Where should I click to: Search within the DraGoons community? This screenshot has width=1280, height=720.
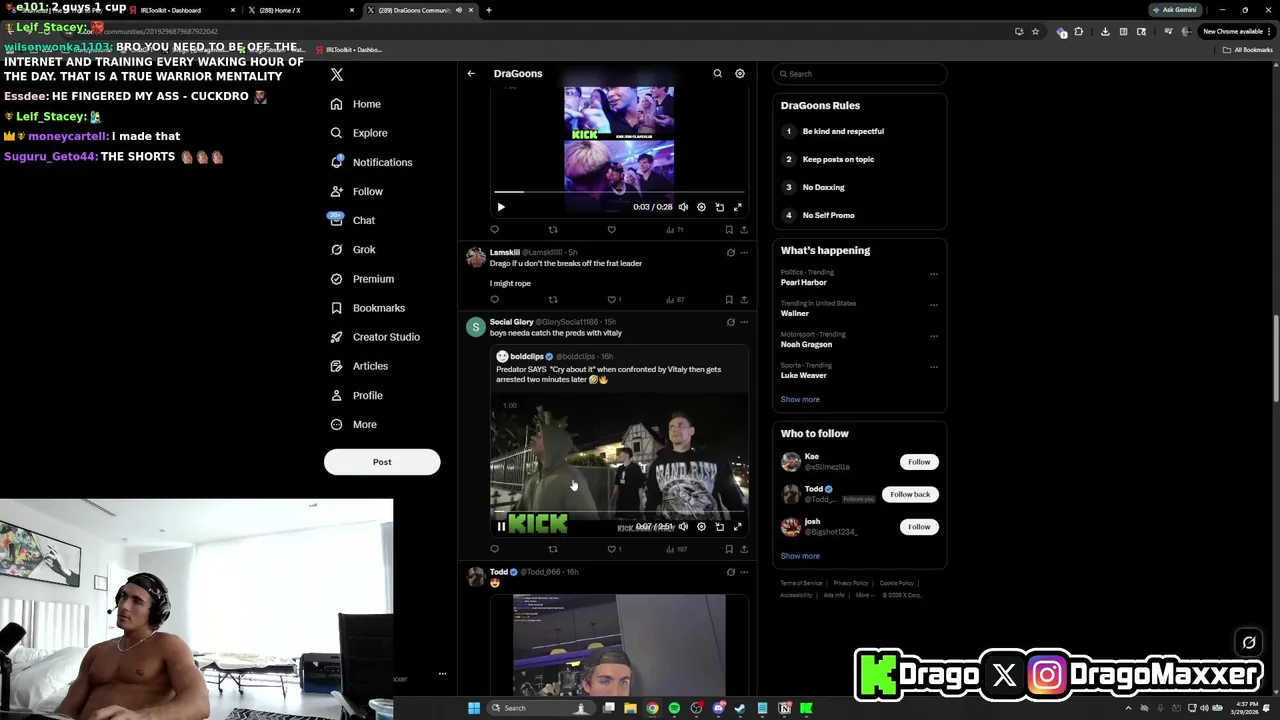click(x=717, y=73)
